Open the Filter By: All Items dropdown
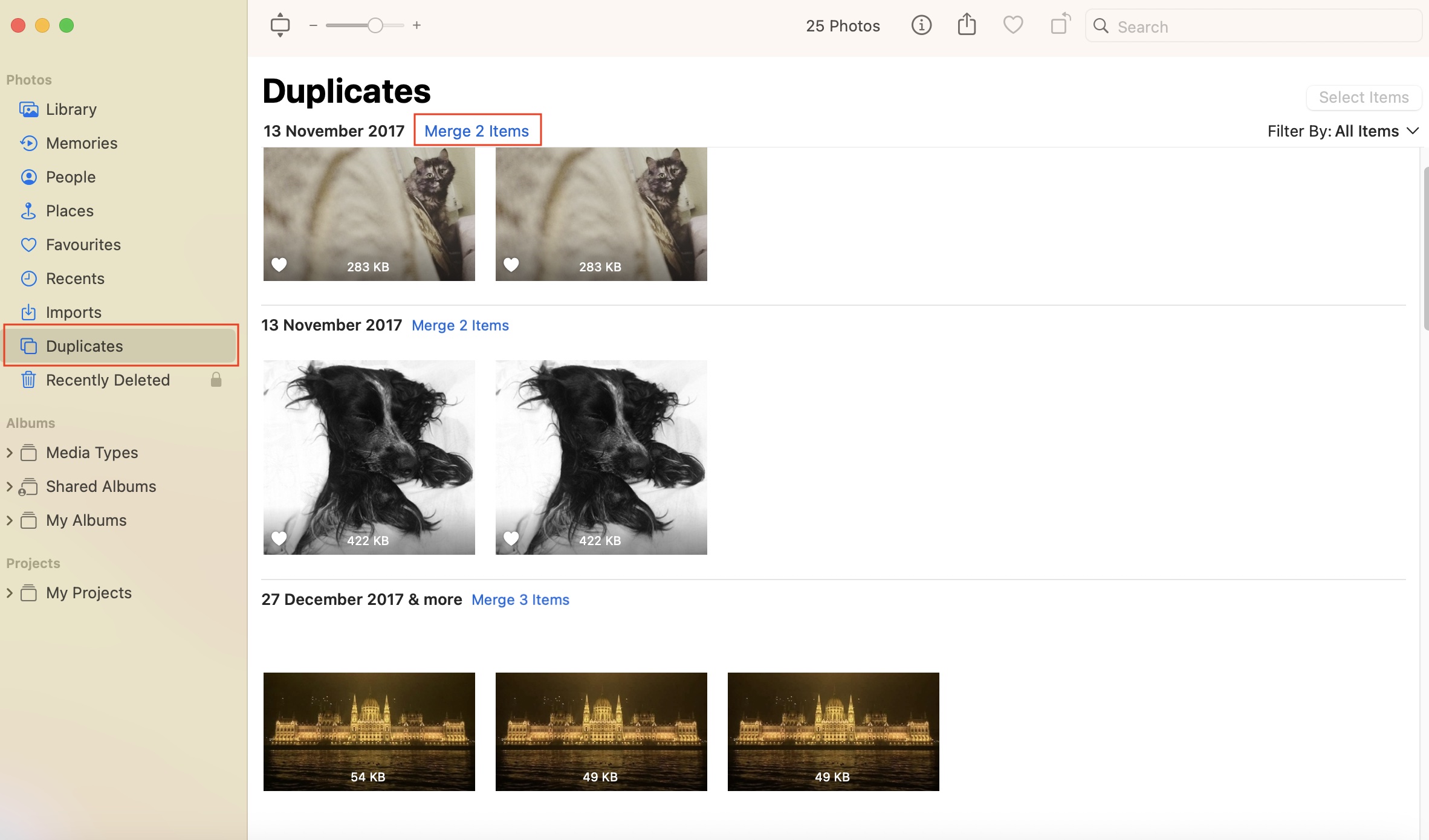 tap(1343, 131)
